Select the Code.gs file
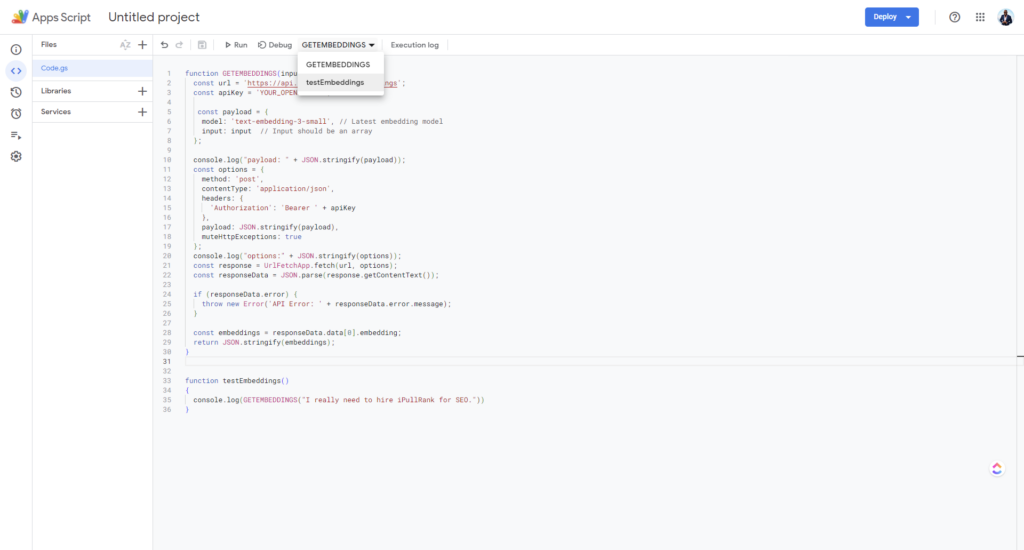Viewport: 1024px width, 550px height. tap(93, 68)
